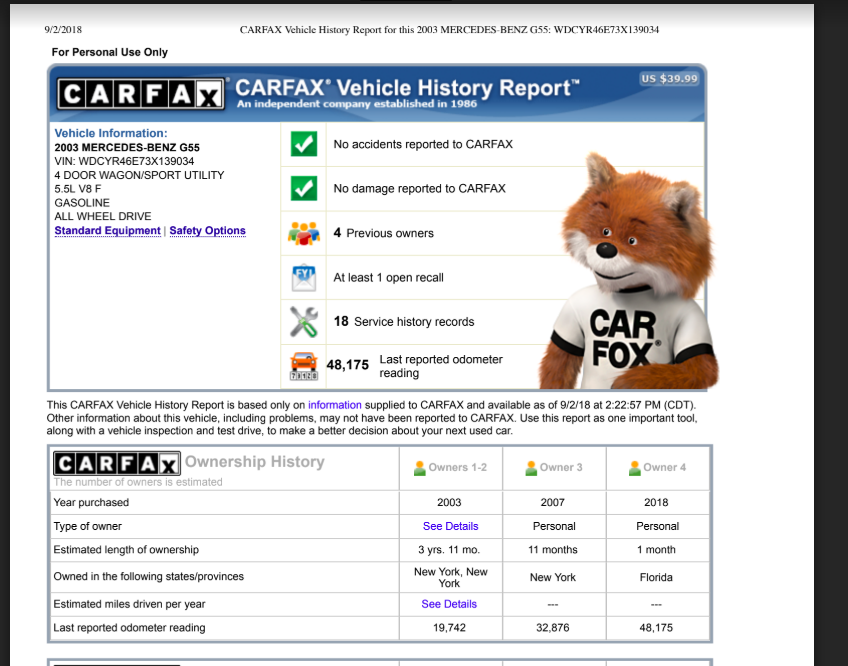Viewport: 848px width, 666px height.
Task: Click the orange car odometer icon
Action: click(304, 366)
